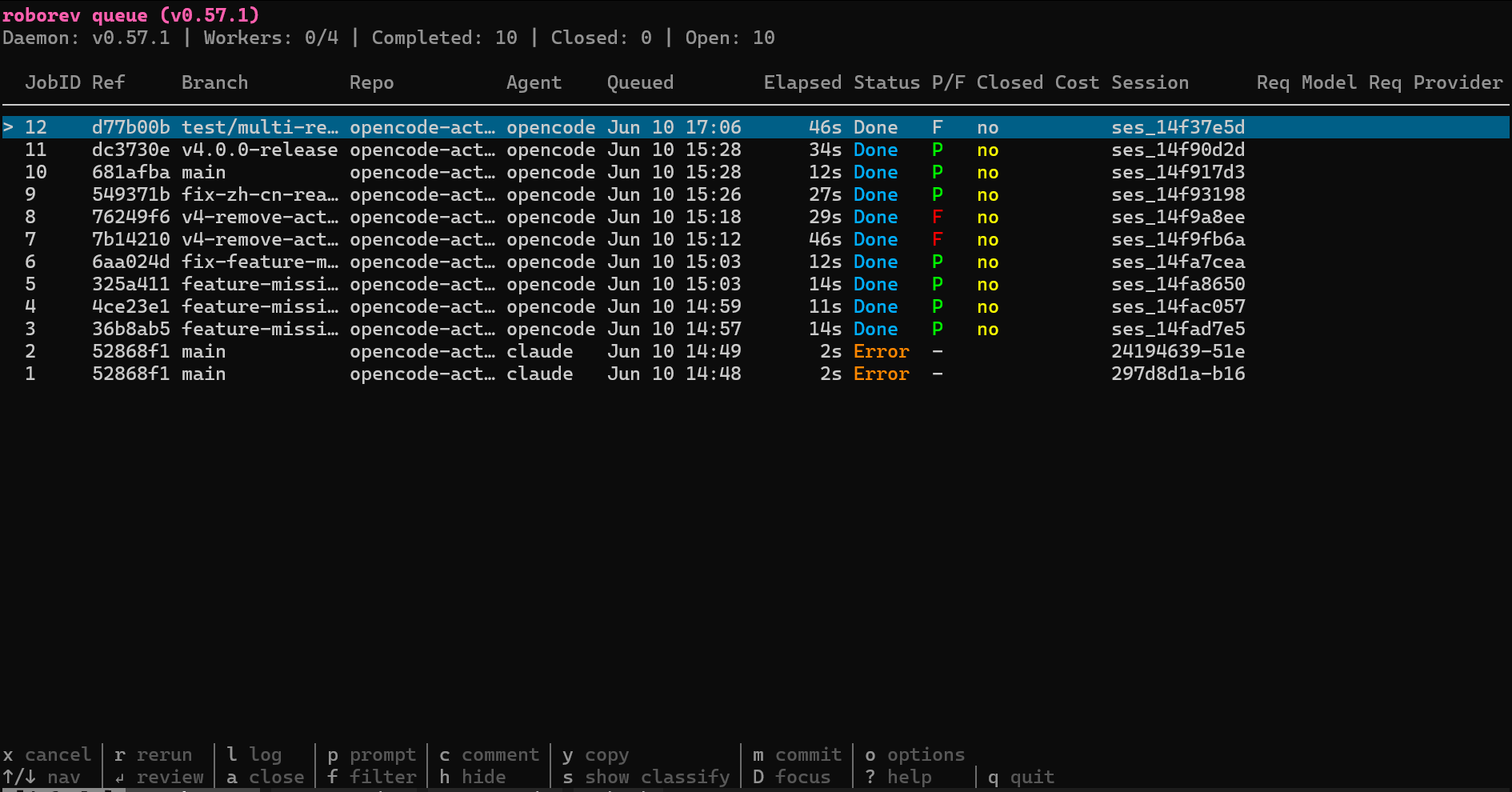Click the red F result of job 8
The height and width of the screenshot is (792, 1512).
point(937,217)
